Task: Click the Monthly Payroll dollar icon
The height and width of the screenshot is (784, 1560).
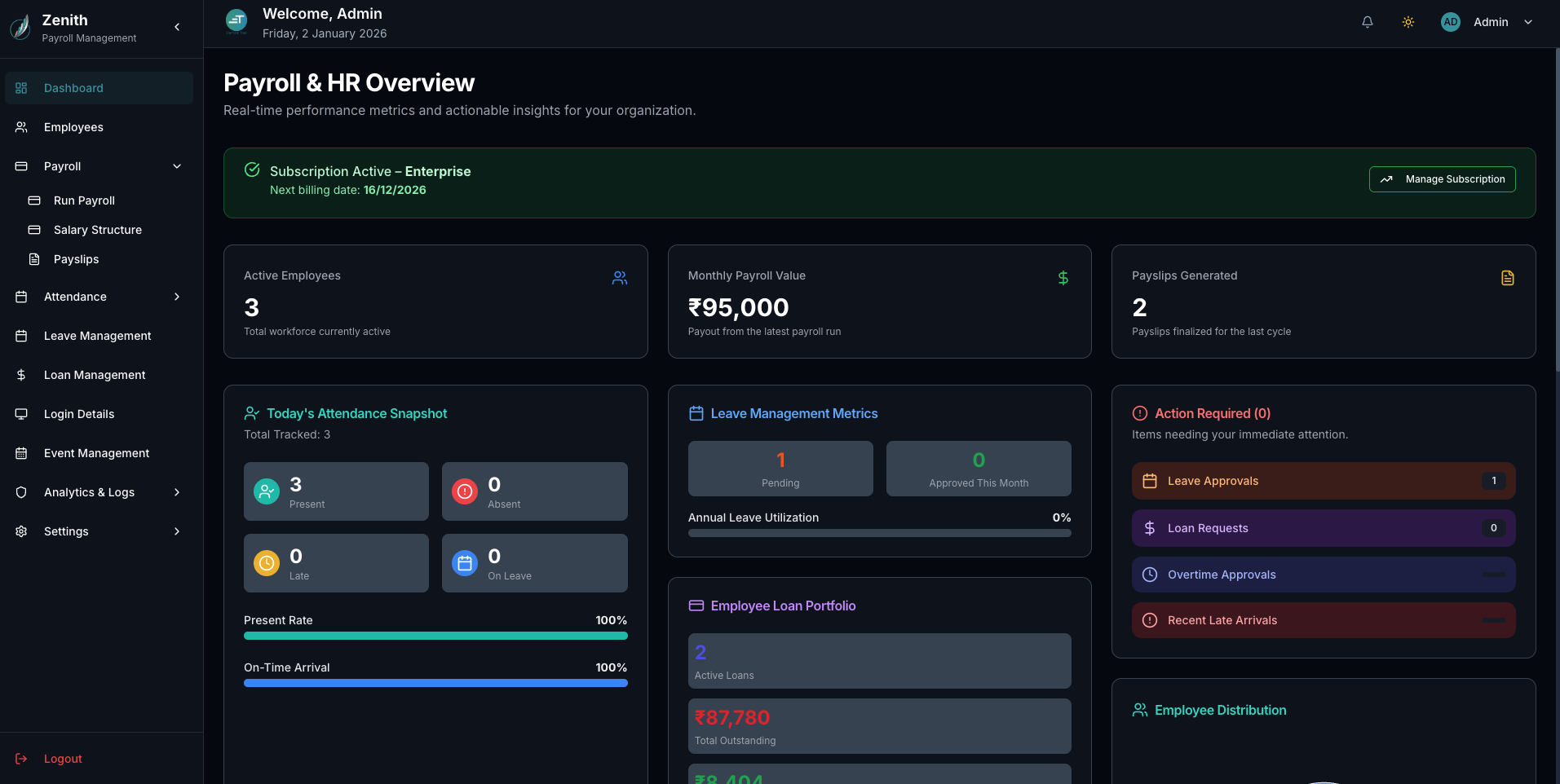Action: point(1063,278)
